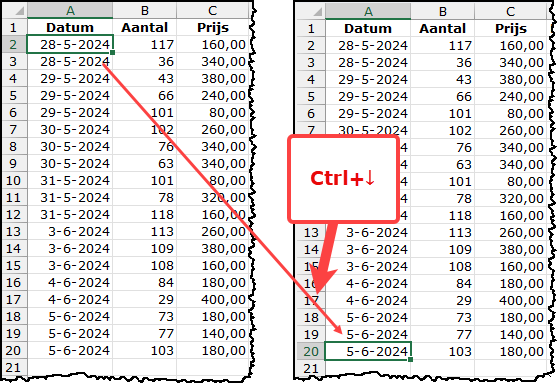
Task: Click cell C6 '80,00' in right sheet
Action: tap(510, 113)
